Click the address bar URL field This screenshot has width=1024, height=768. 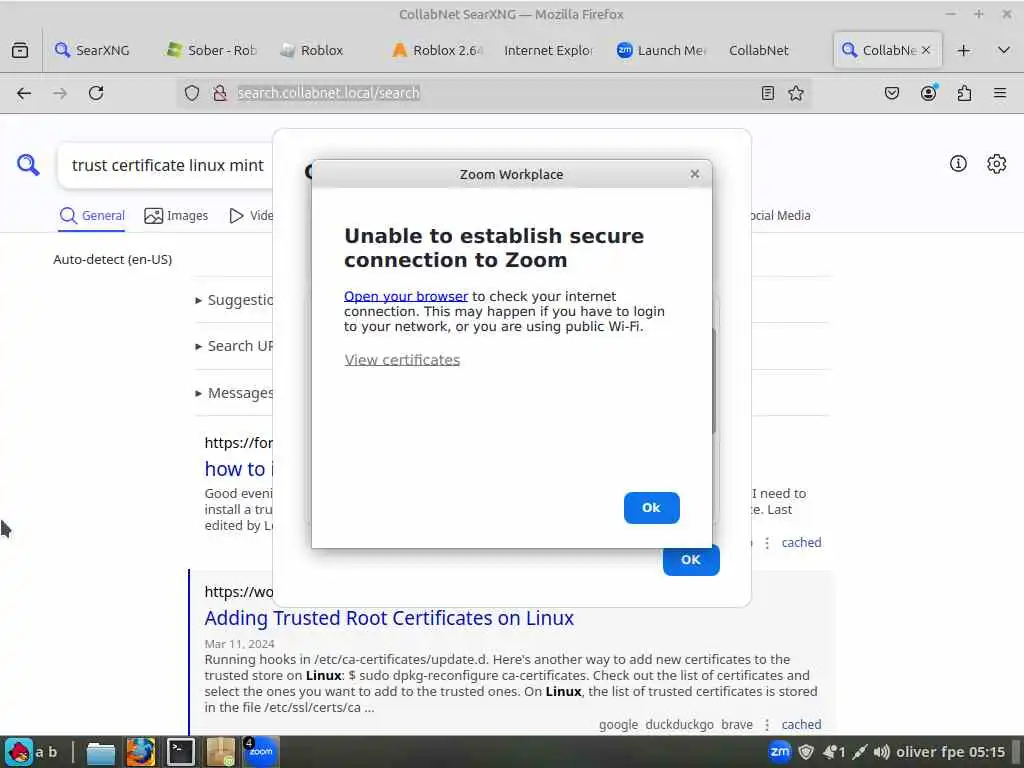coord(493,93)
